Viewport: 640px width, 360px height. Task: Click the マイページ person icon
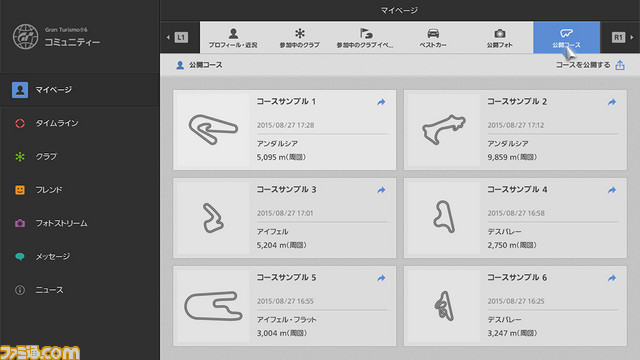pyautogui.click(x=20, y=90)
